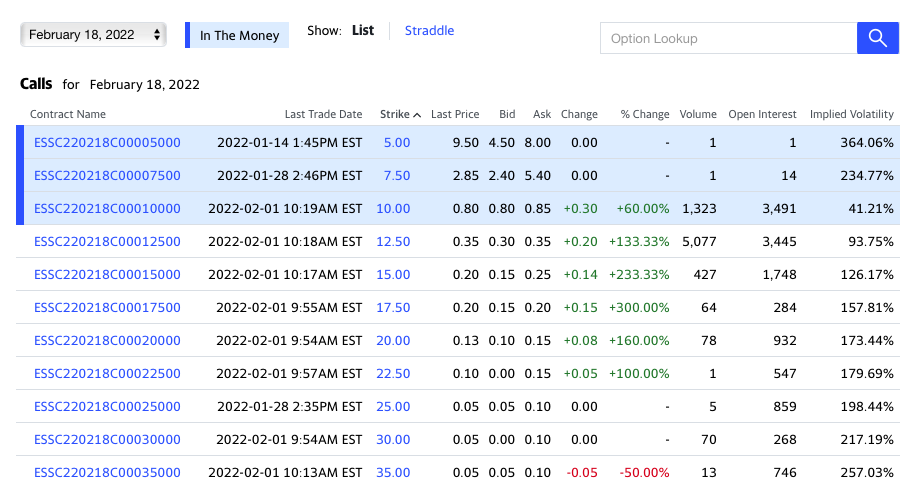Image resolution: width=919 pixels, height=503 pixels.
Task: Open contract ESSC220218C00012500
Action: tap(107, 242)
